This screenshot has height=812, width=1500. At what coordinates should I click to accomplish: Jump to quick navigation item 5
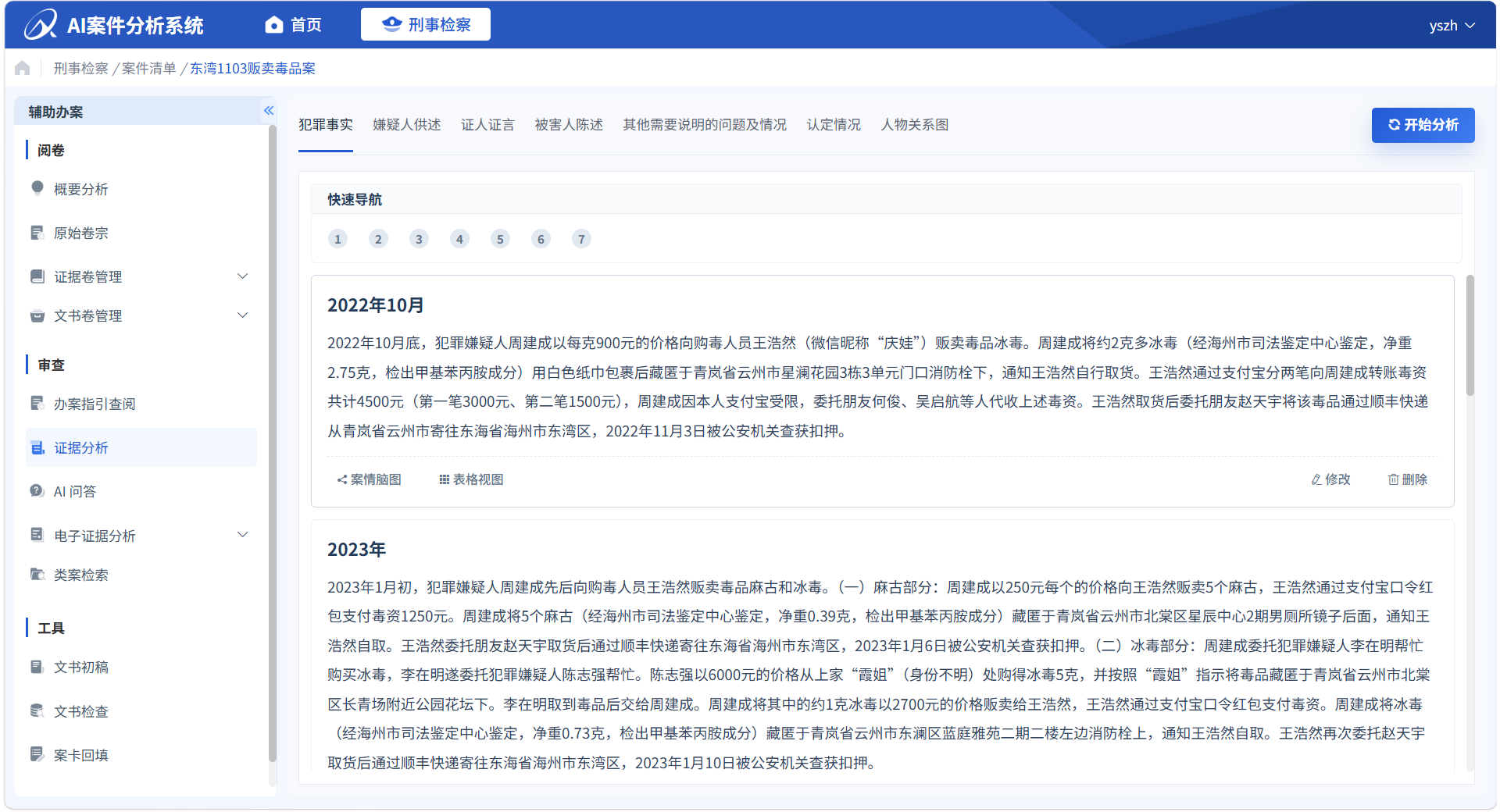(x=500, y=239)
